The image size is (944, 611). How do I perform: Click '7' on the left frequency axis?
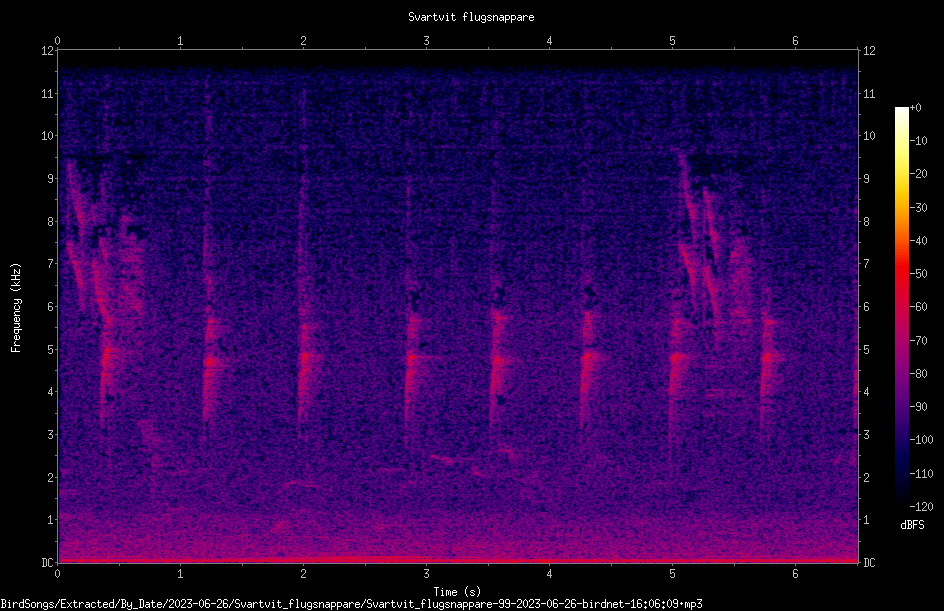click(x=51, y=264)
